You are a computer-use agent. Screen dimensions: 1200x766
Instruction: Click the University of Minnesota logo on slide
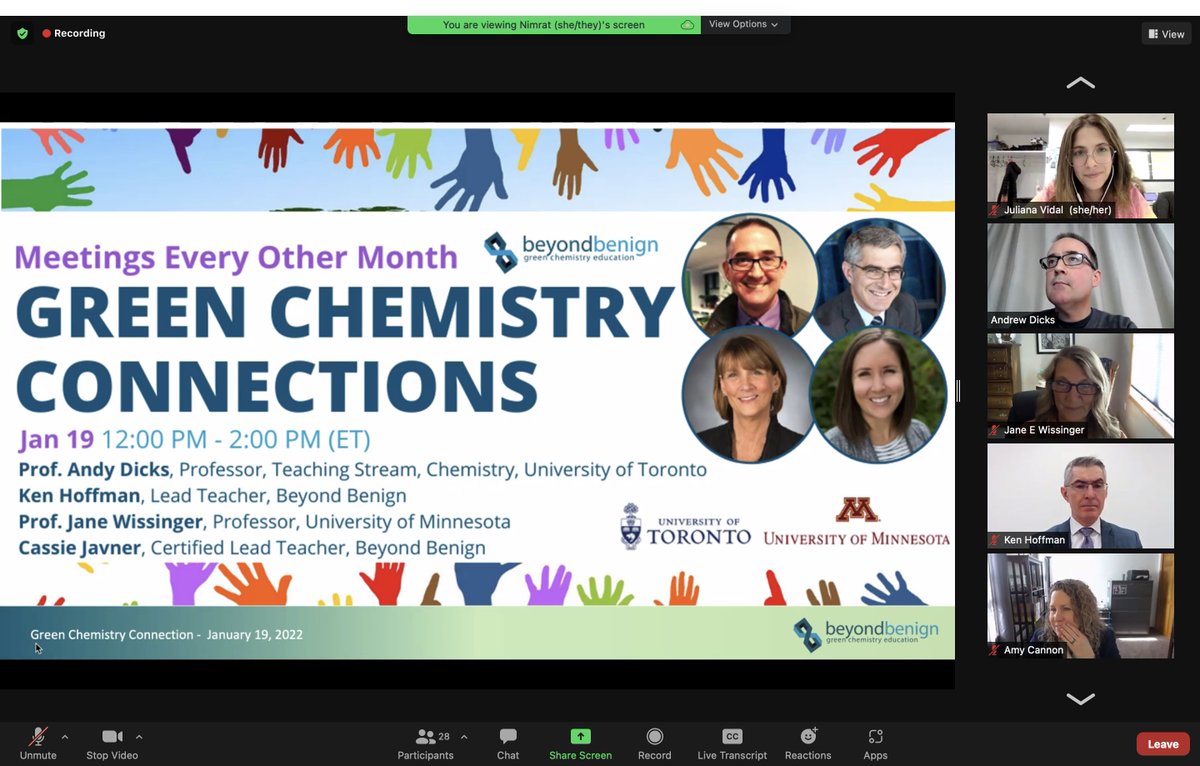tap(856, 523)
